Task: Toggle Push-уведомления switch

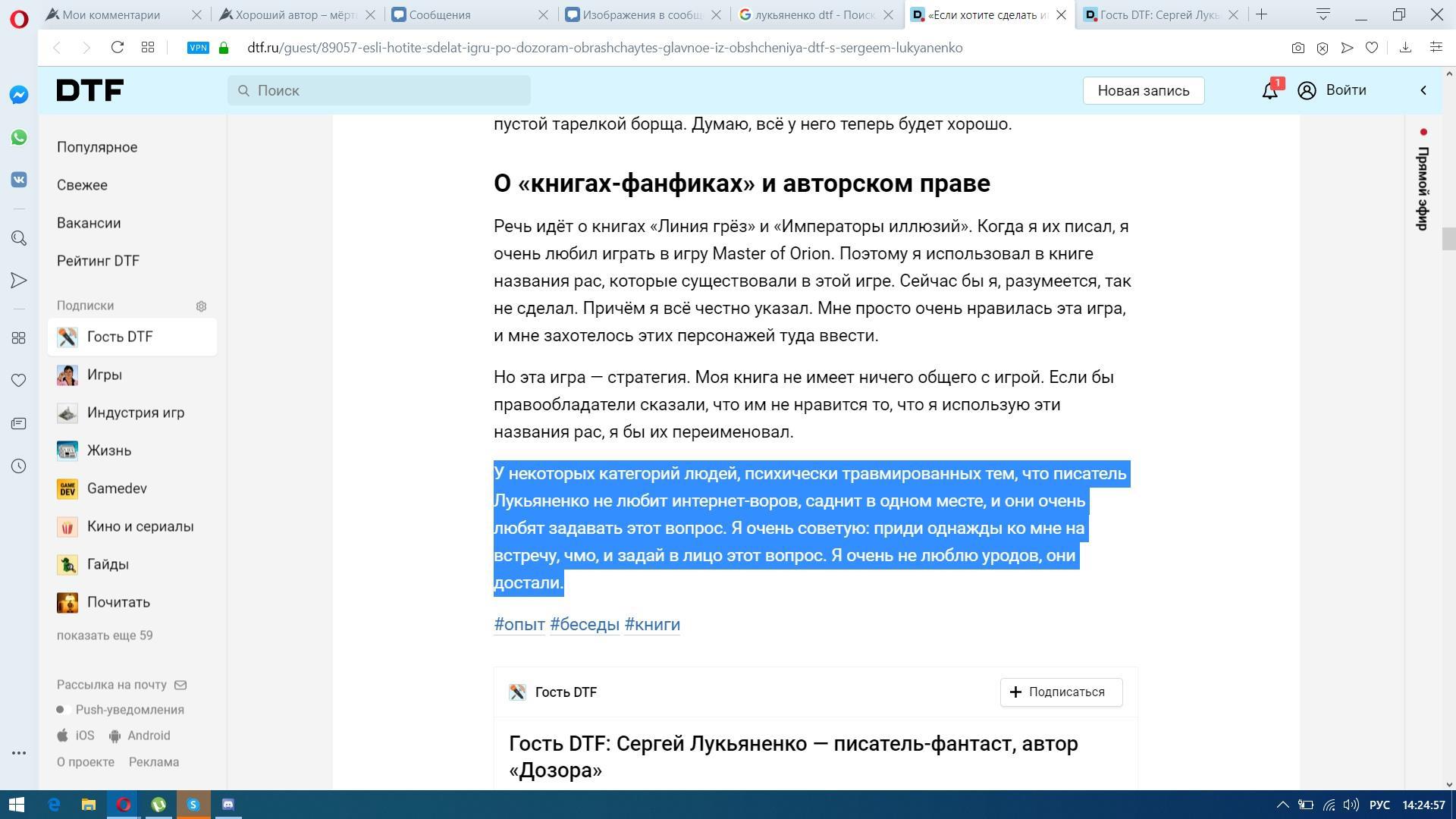Action: click(x=63, y=710)
